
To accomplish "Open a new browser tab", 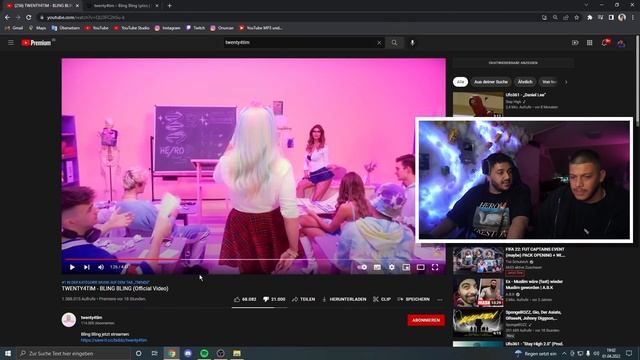I will (169, 6).
